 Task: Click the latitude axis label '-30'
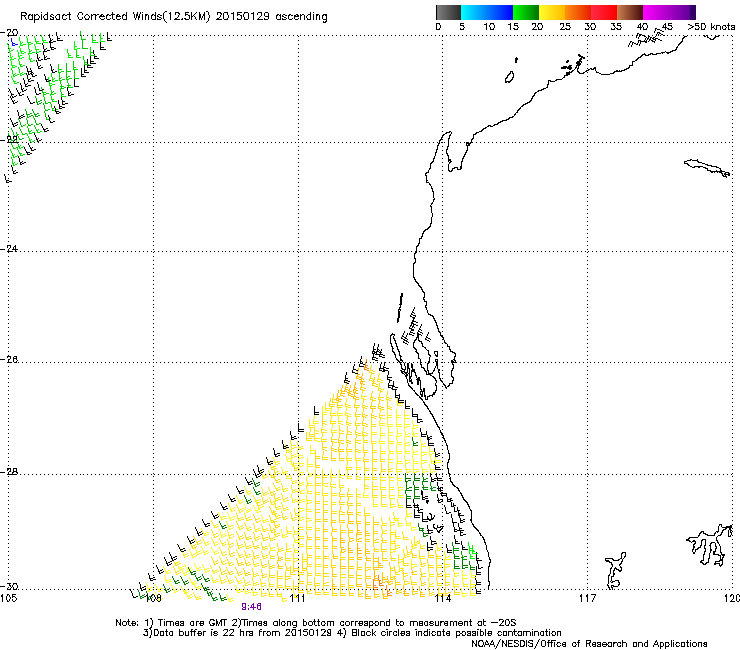[9, 586]
